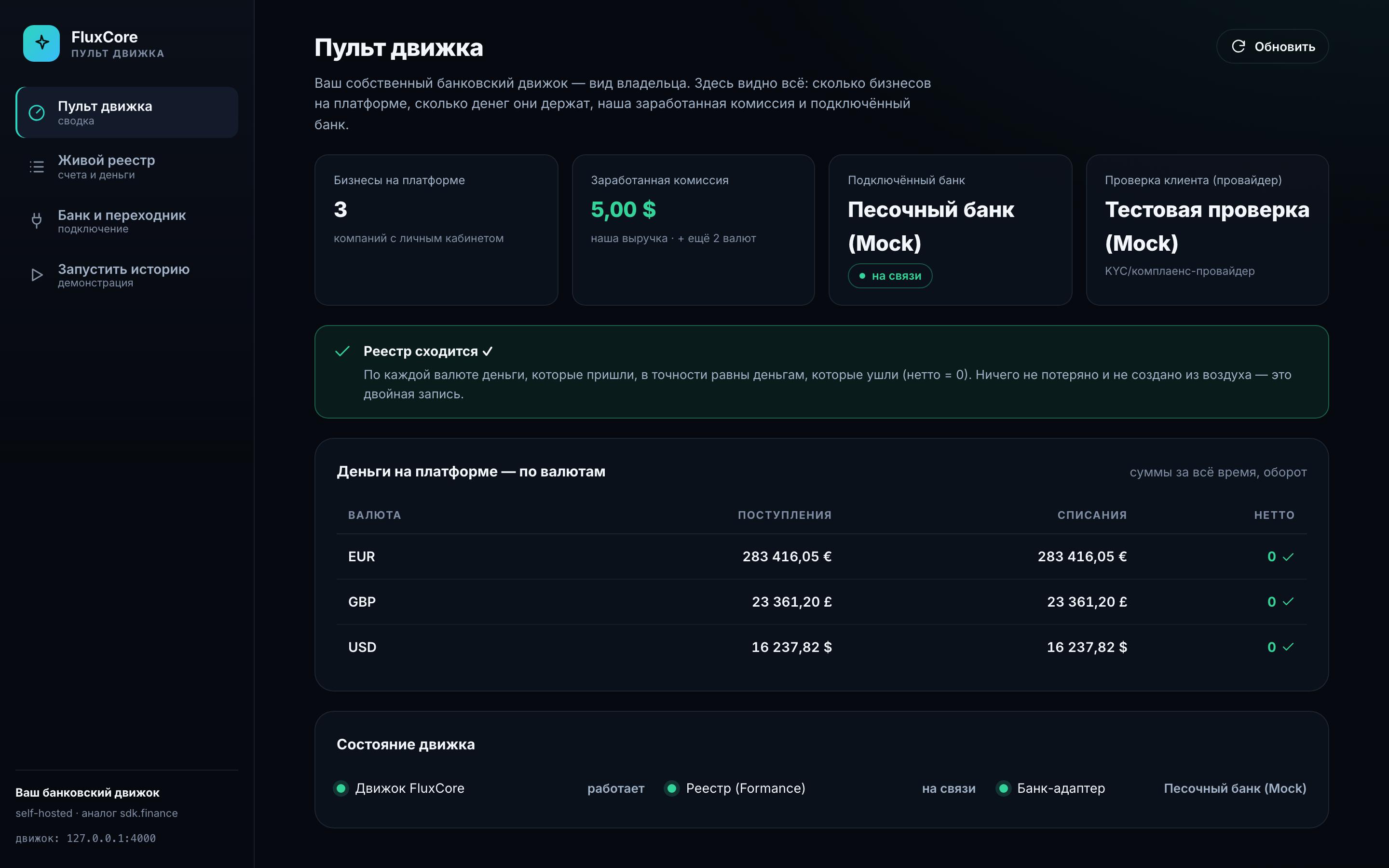Image resolution: width=1389 pixels, height=868 pixels.
Task: Click the plug icon beside Банк и переходник
Action: pyautogui.click(x=37, y=220)
